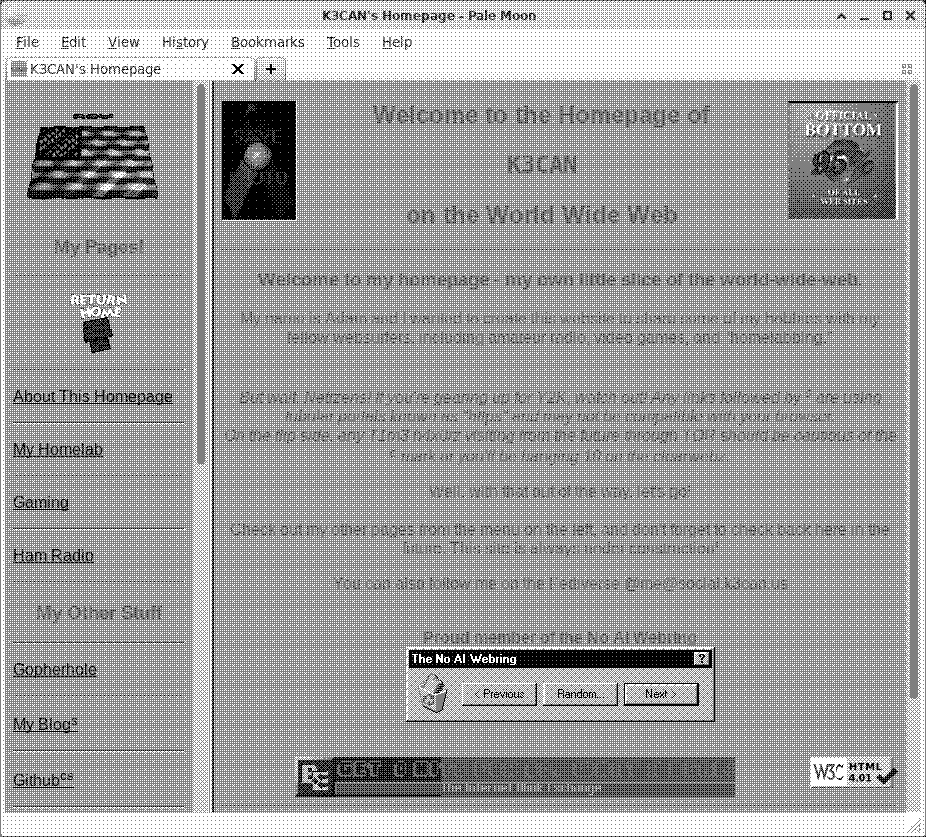
Task: Open the Tools menu
Action: [343, 42]
